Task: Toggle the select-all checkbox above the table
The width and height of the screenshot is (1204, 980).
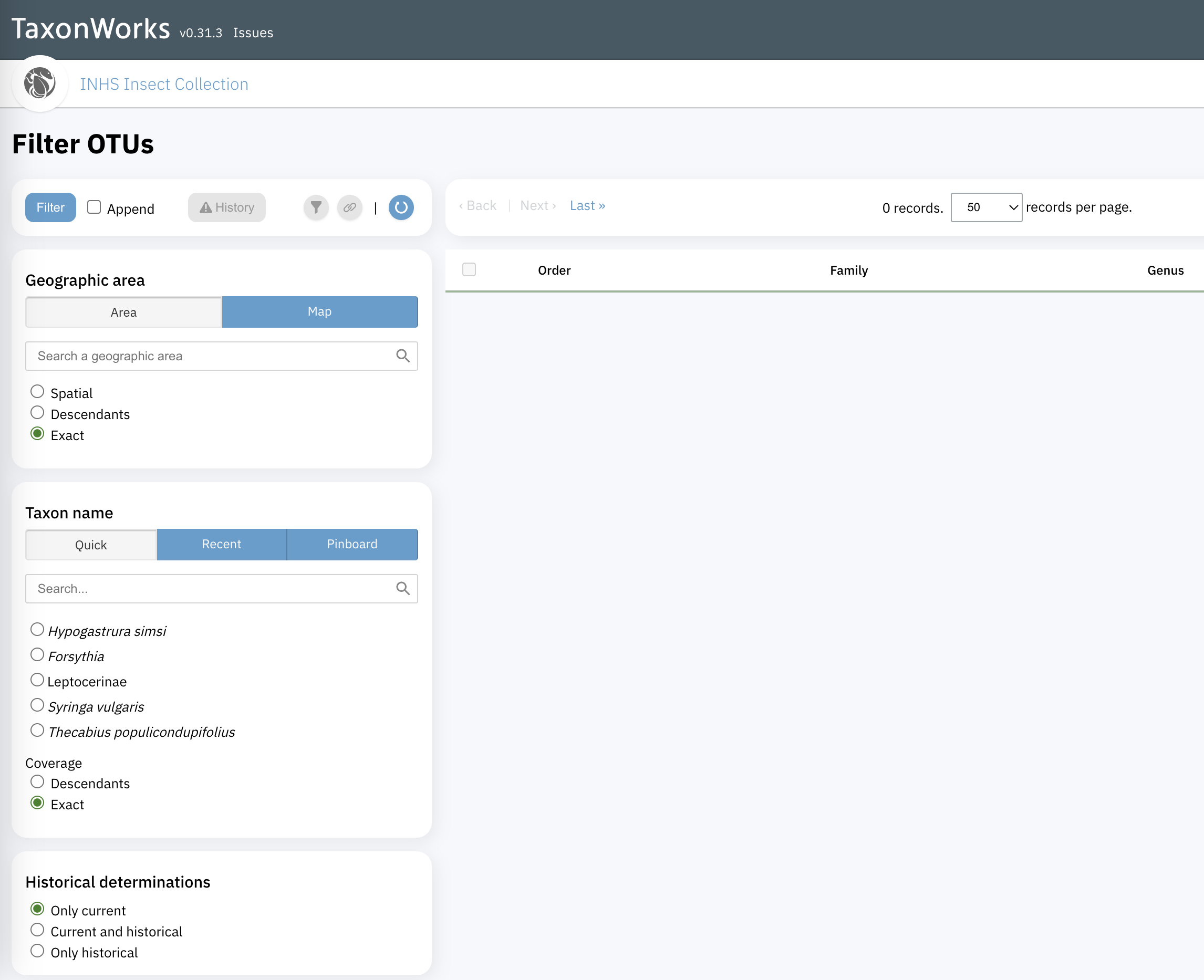Action: (x=469, y=270)
